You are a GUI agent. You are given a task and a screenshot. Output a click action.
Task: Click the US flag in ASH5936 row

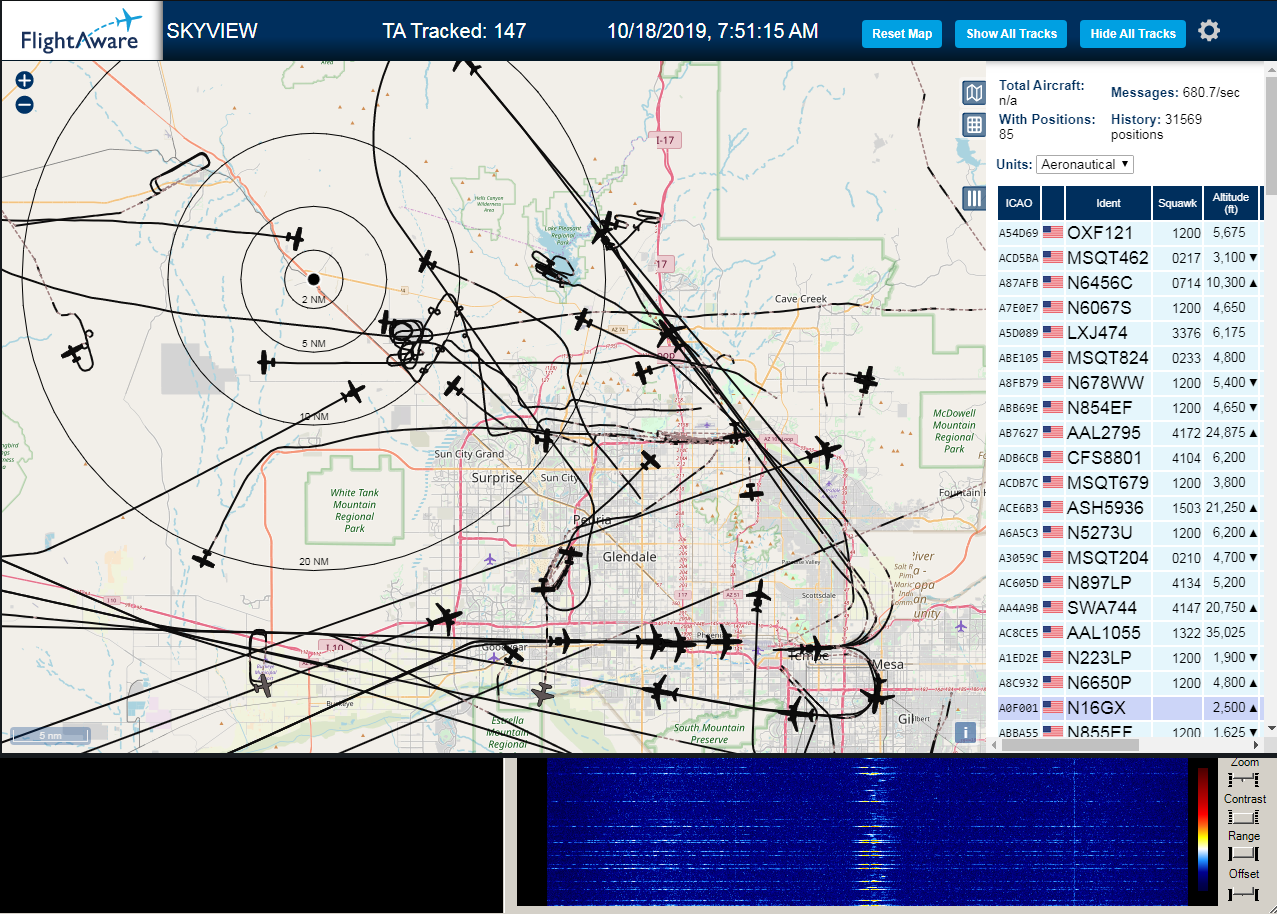click(1053, 507)
